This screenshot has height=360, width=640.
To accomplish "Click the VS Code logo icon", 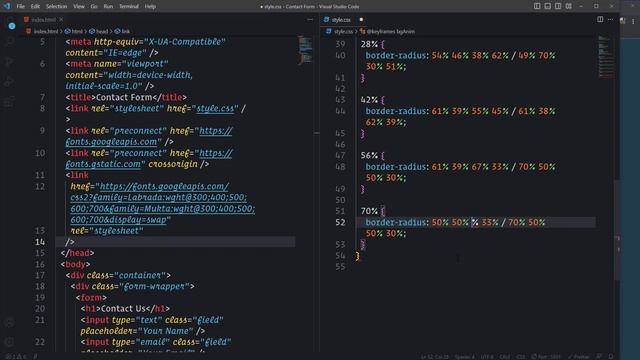I will pyautogui.click(x=7, y=6).
